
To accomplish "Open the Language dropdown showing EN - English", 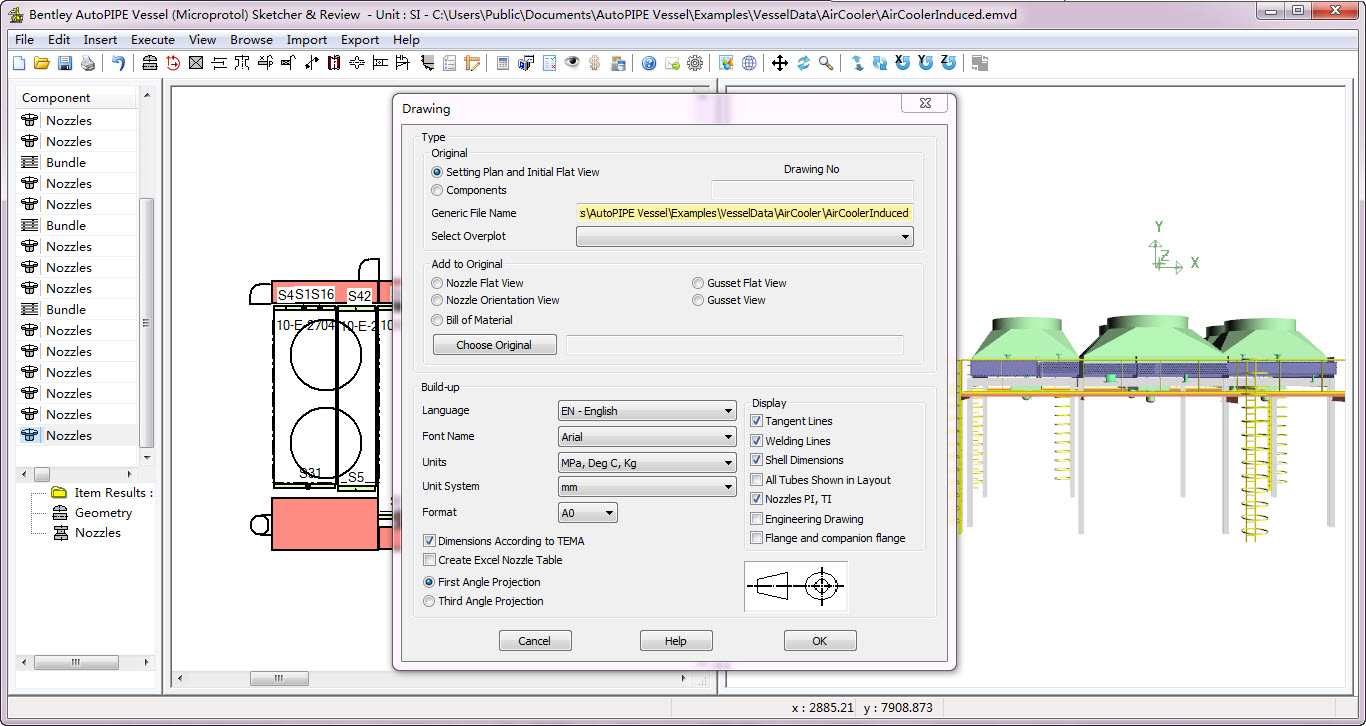I will pos(647,411).
